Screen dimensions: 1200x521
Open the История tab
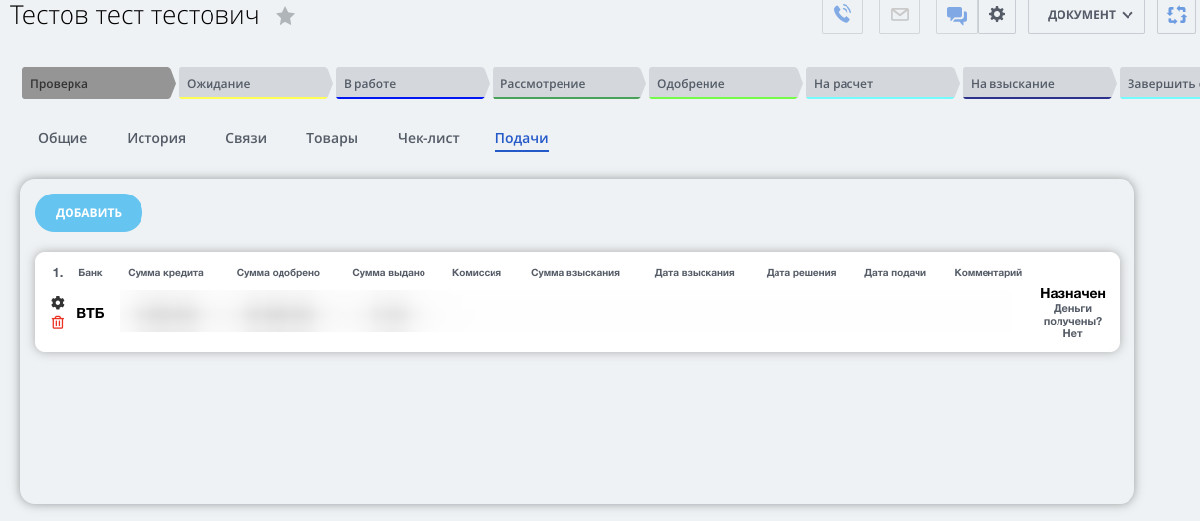156,138
